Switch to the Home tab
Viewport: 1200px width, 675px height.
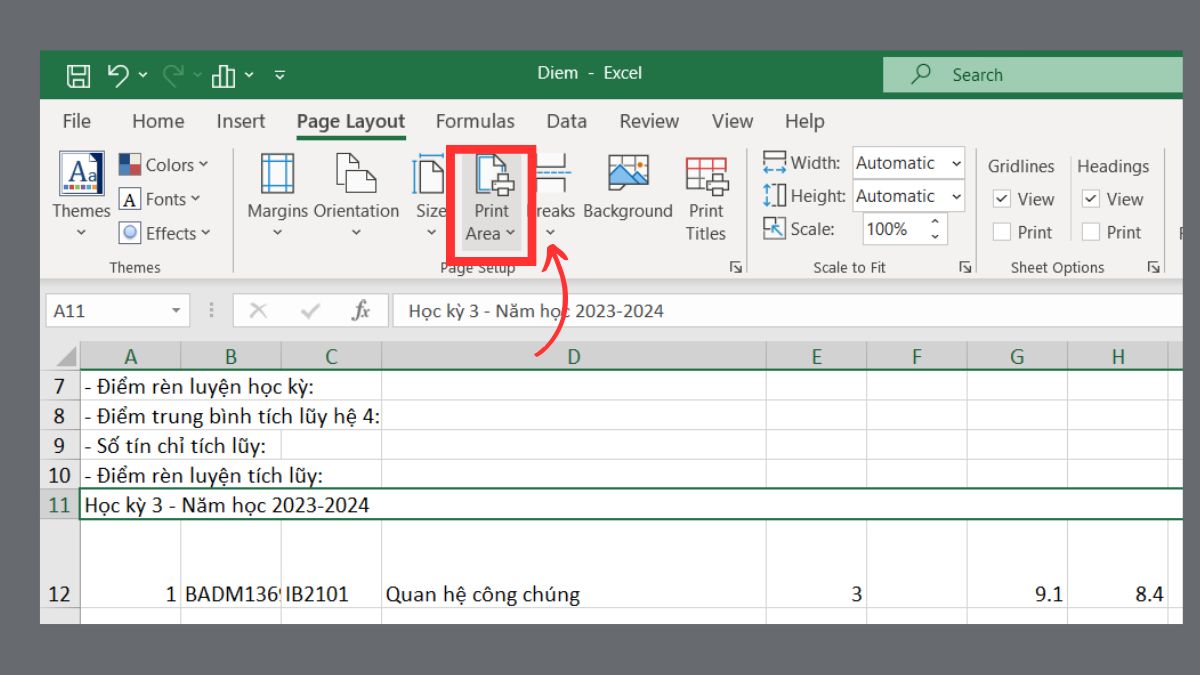(158, 121)
